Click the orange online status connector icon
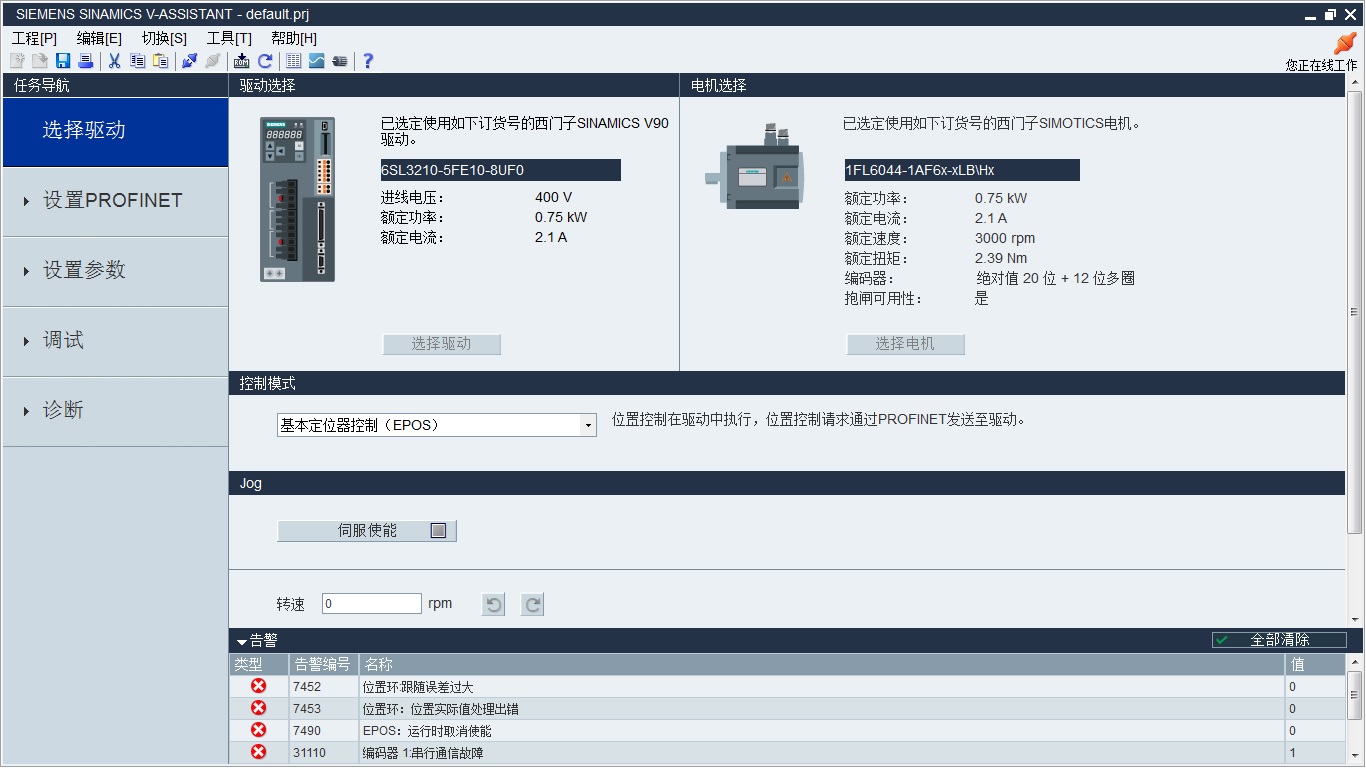 1345,43
